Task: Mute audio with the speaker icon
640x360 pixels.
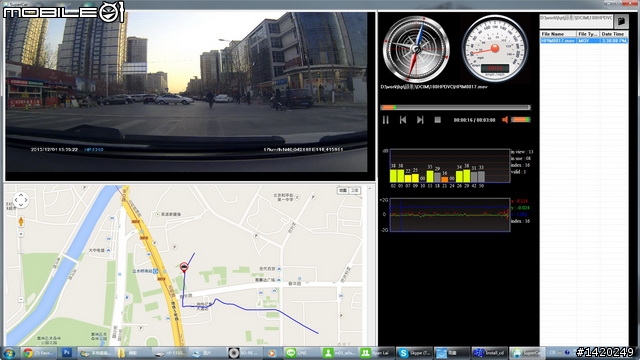Action: (x=505, y=120)
